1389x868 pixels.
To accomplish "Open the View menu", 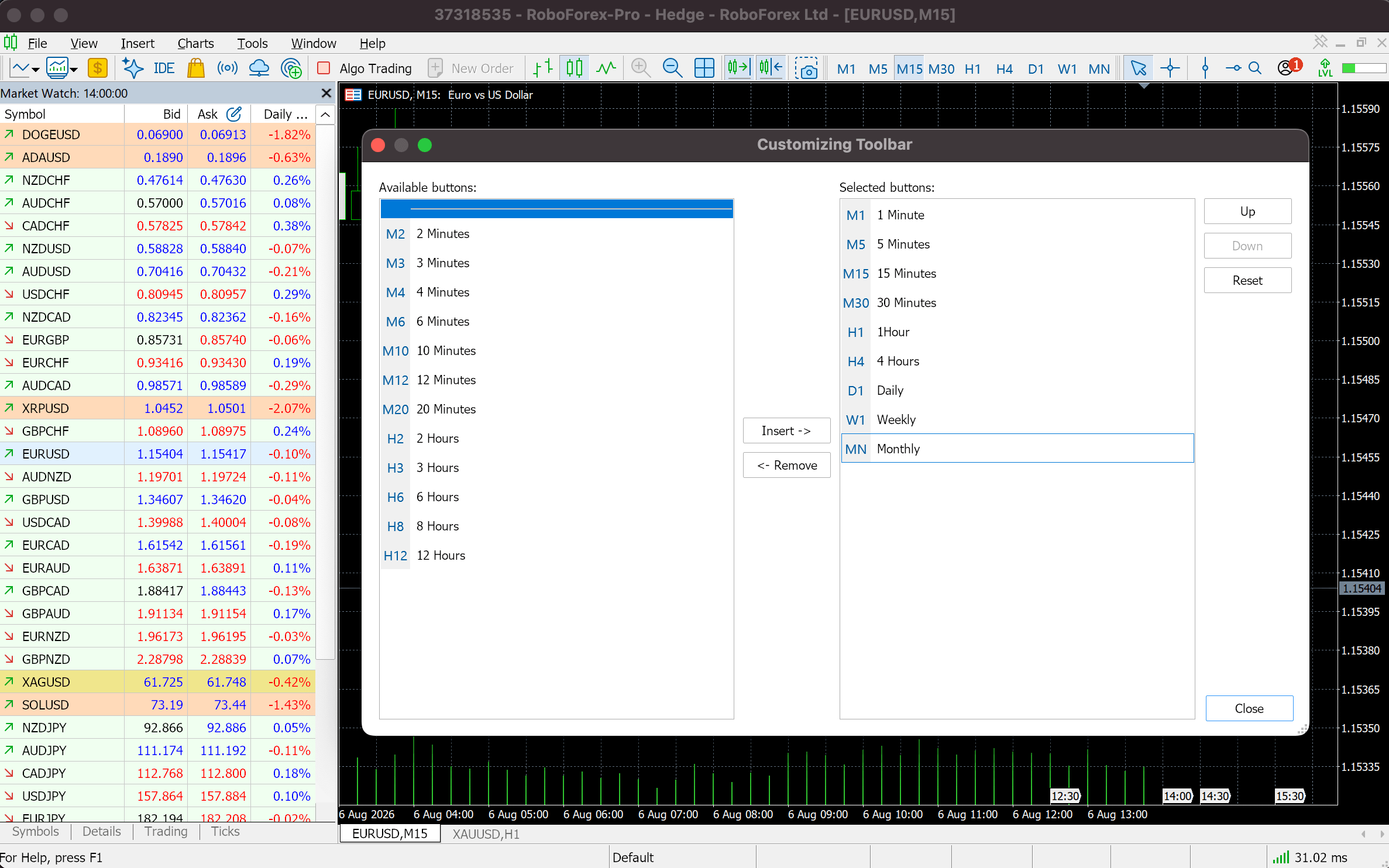I will (x=84, y=43).
